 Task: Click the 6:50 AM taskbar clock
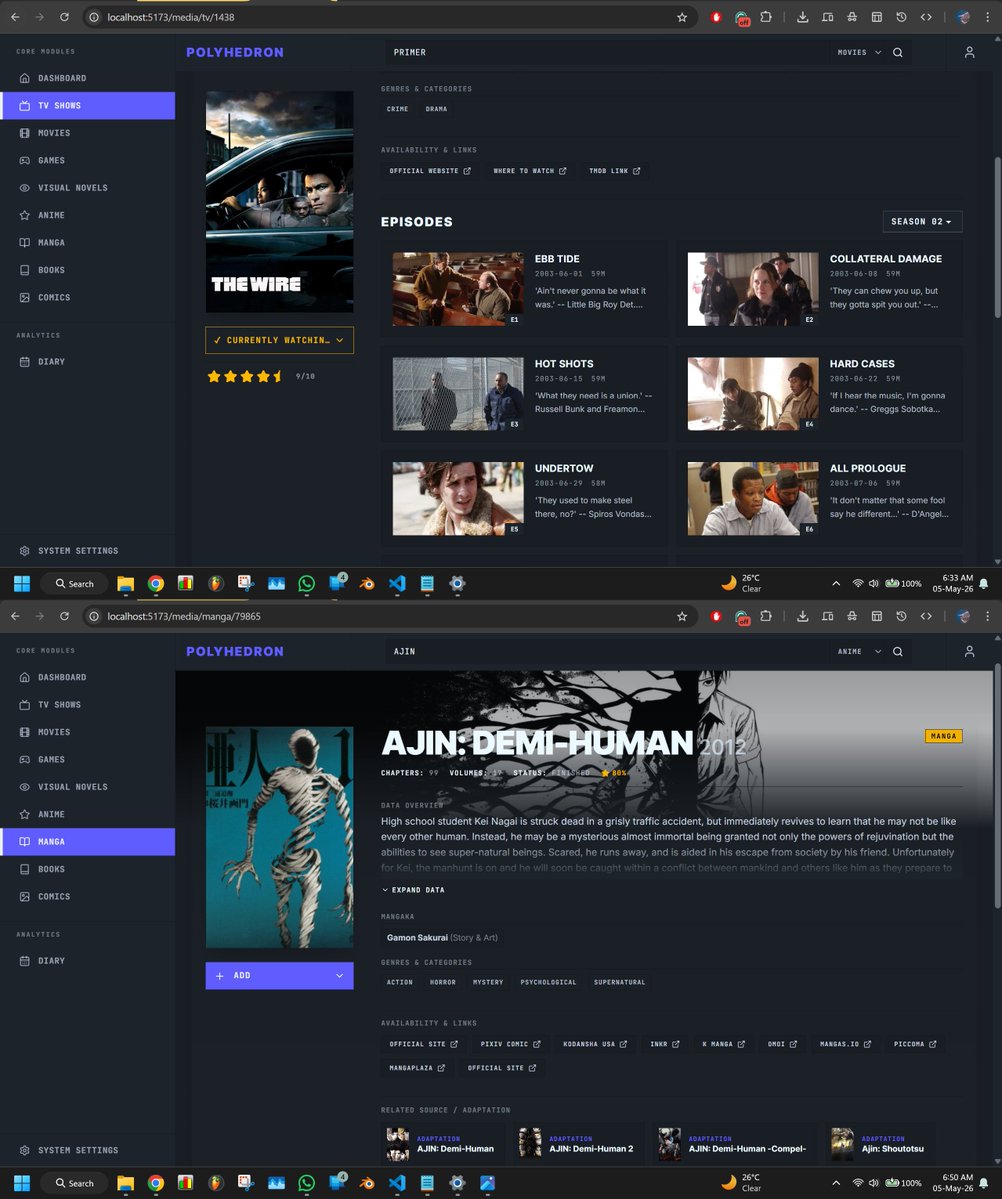coord(952,1183)
